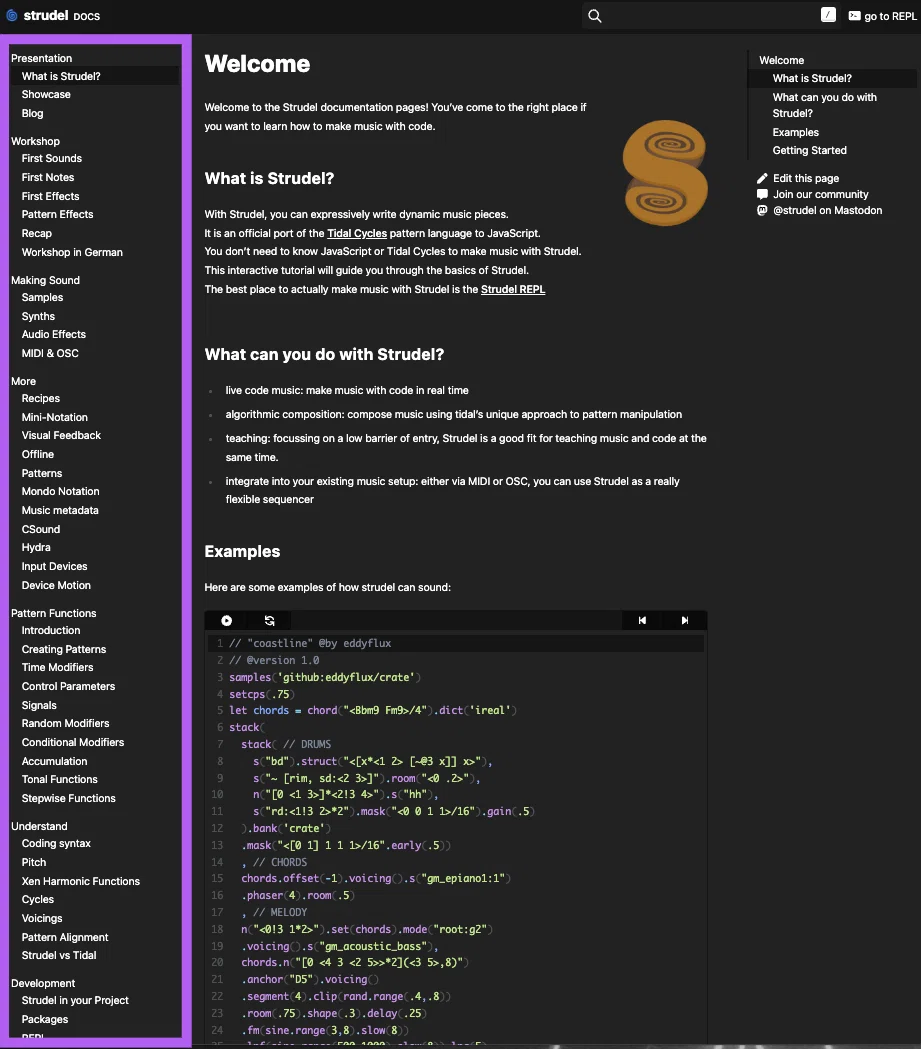The width and height of the screenshot is (921, 1049).
Task: Open Mini-Notation page
Action: click(x=55, y=417)
